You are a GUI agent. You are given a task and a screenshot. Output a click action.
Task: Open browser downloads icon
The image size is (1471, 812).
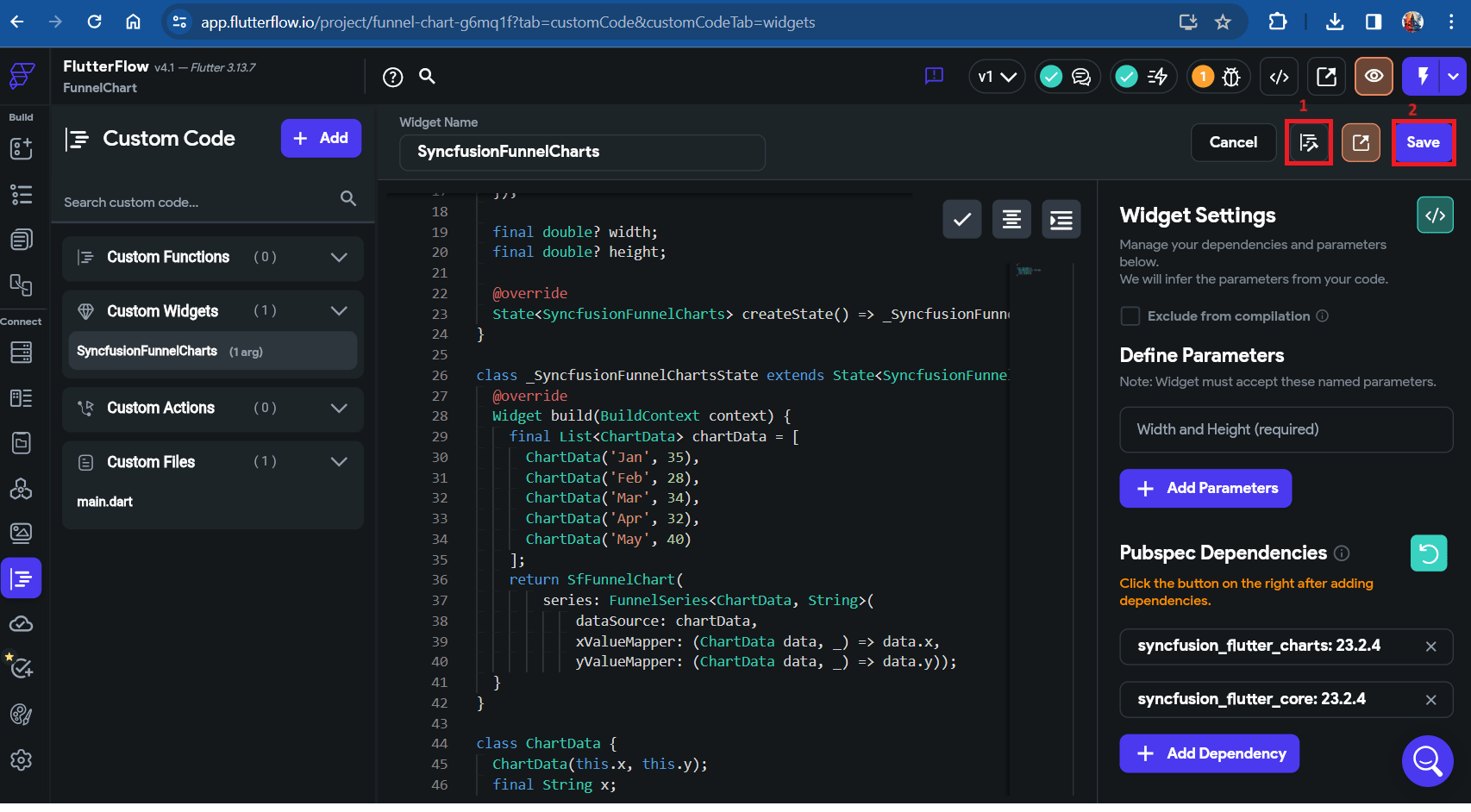(x=1335, y=22)
